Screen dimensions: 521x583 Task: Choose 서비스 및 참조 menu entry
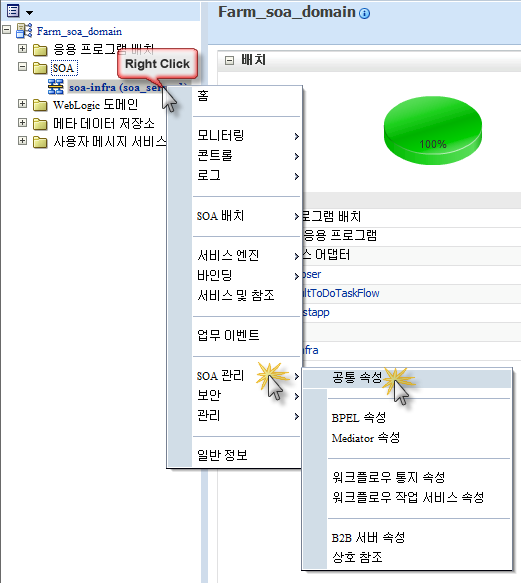tap(245, 296)
